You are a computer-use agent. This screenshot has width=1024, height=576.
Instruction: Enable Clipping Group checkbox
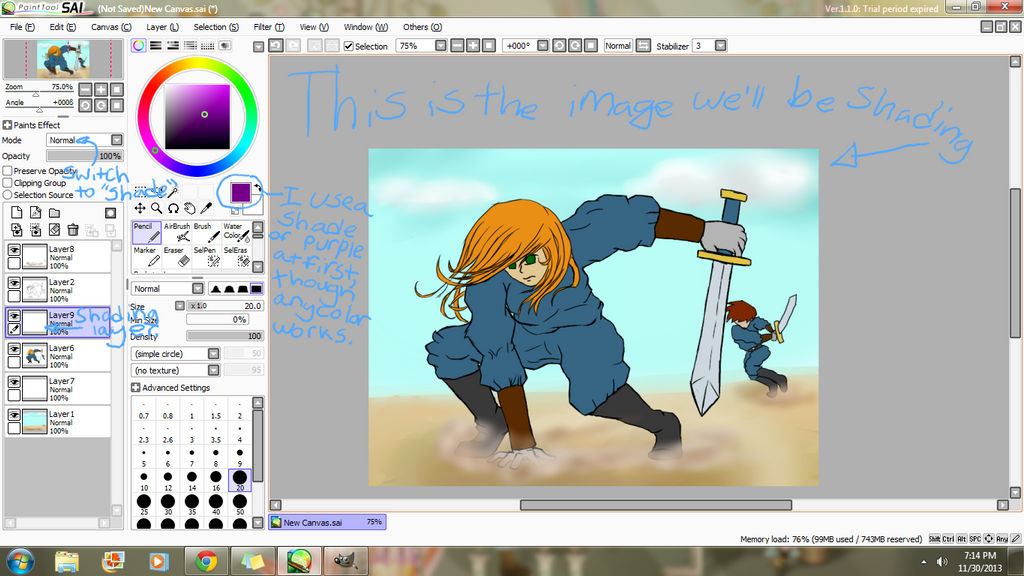[x=8, y=183]
